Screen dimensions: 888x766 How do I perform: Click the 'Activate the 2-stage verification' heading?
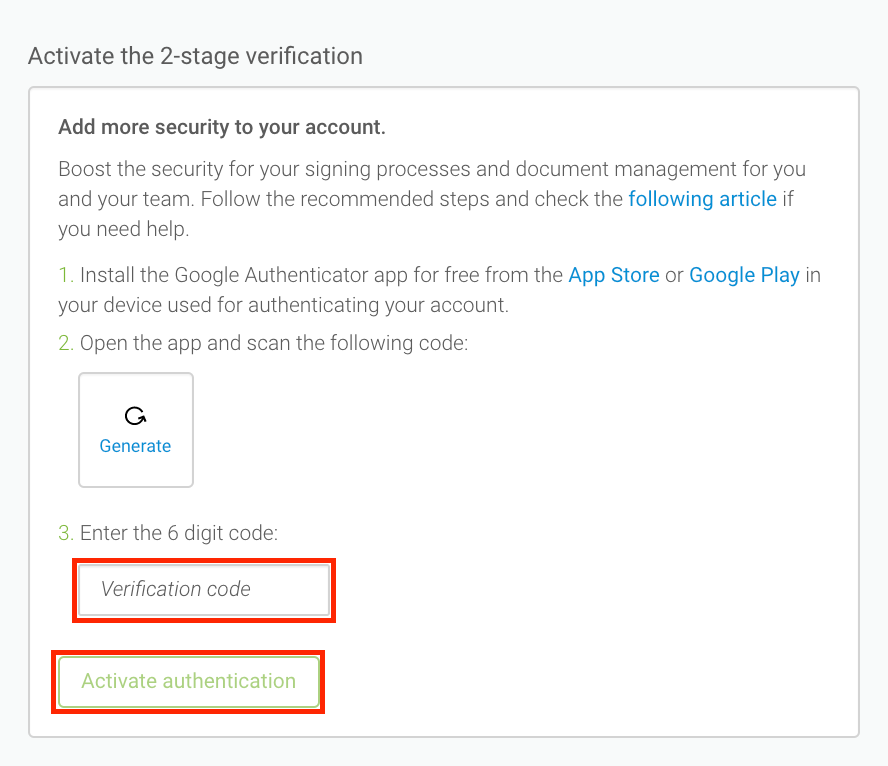tap(195, 56)
